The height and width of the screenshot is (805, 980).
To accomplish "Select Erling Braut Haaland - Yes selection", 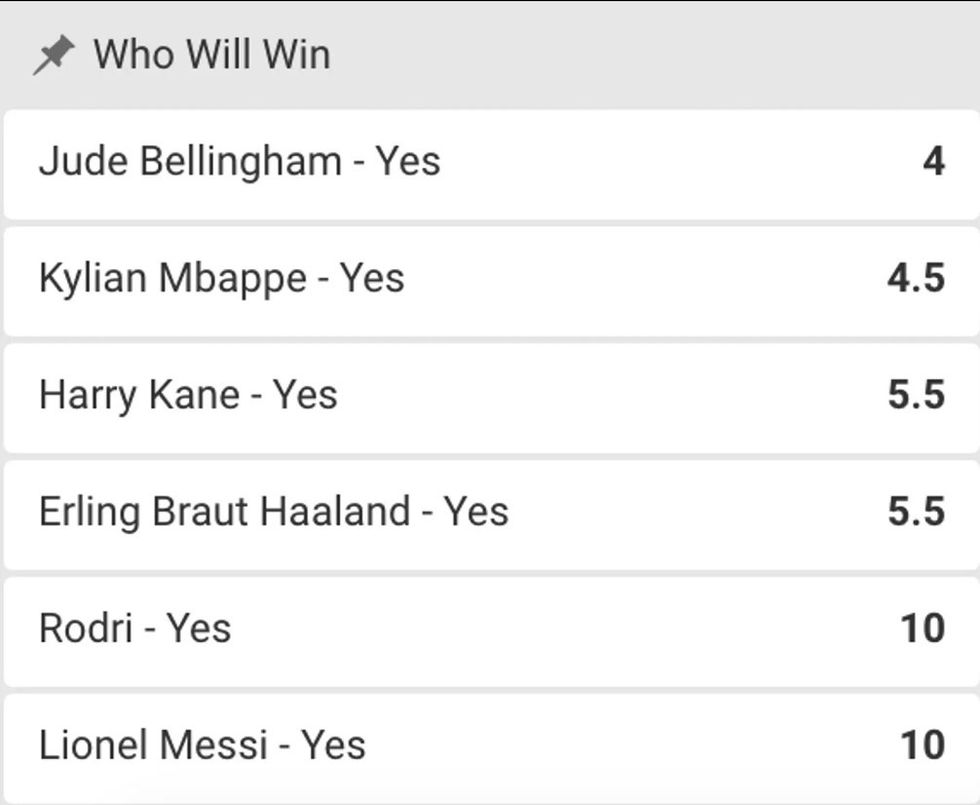I will pos(273,512).
